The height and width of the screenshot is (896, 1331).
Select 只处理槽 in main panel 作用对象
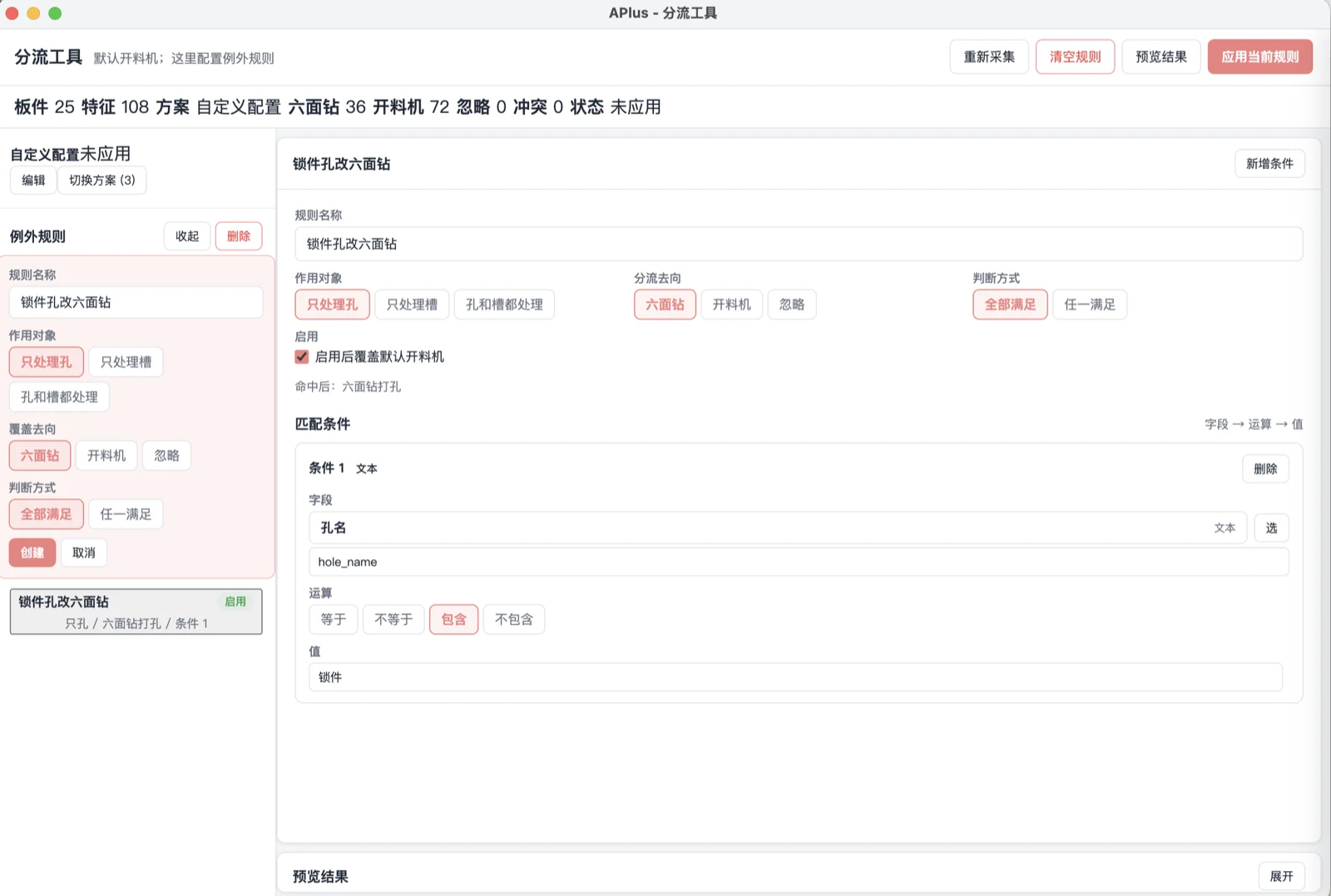coord(412,304)
